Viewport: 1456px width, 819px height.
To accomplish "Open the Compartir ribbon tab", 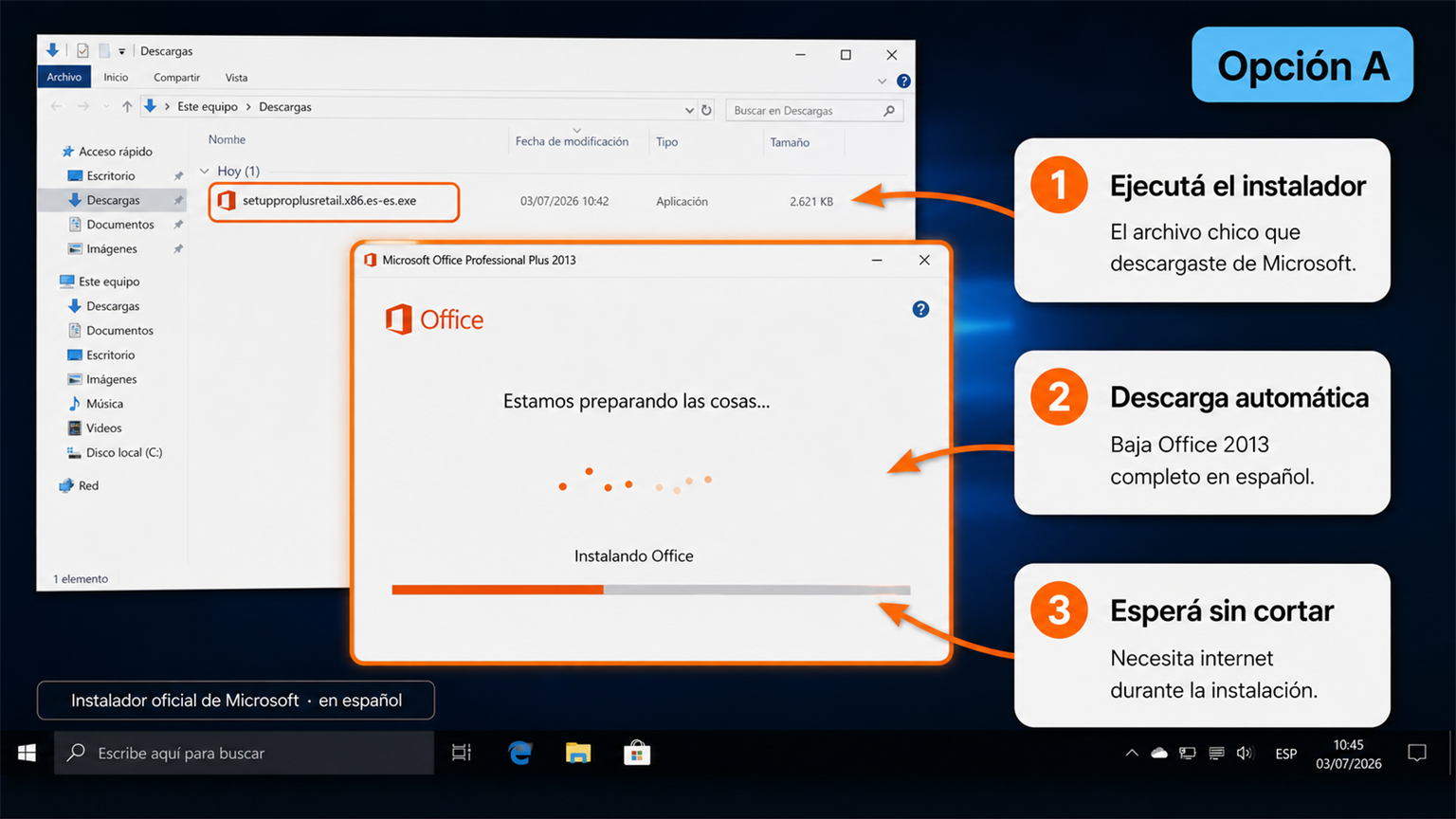I will click(x=176, y=78).
